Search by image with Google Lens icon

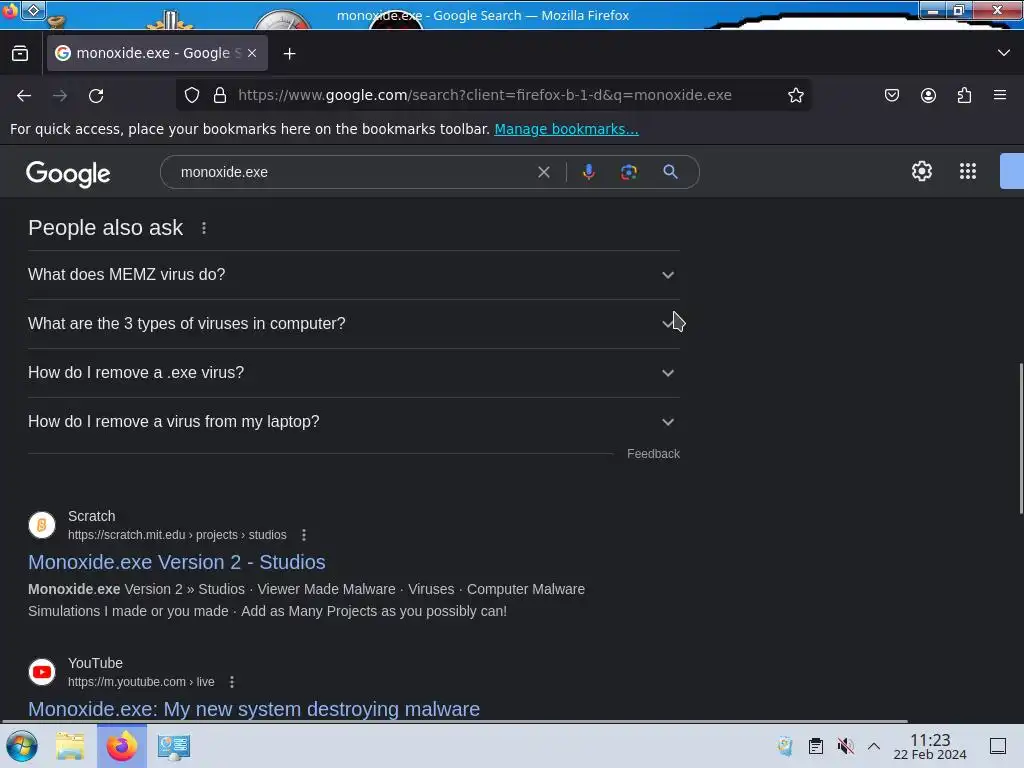point(628,172)
